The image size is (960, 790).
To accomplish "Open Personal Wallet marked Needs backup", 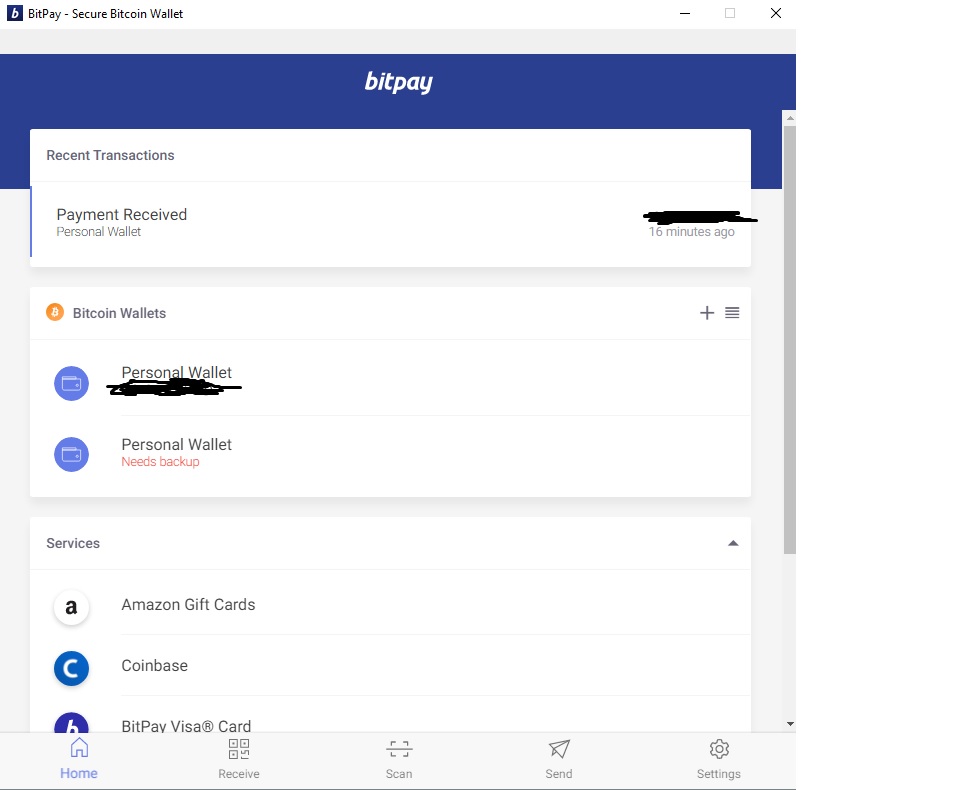I will [391, 454].
